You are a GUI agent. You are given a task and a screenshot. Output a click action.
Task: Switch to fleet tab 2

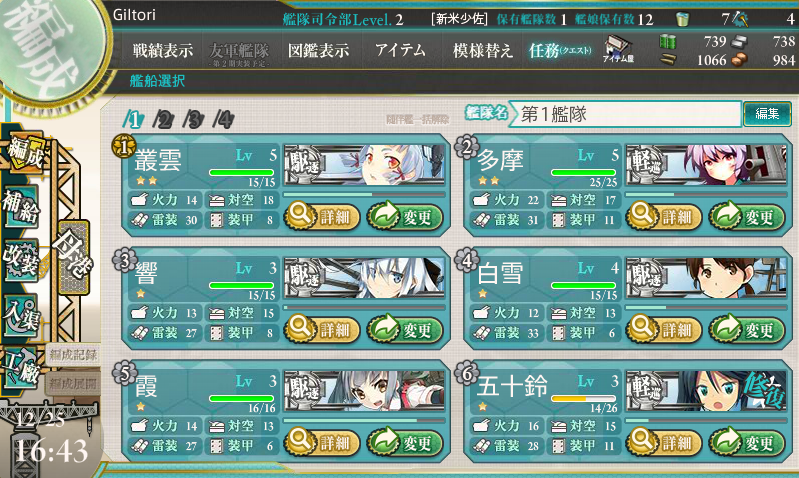click(x=163, y=120)
